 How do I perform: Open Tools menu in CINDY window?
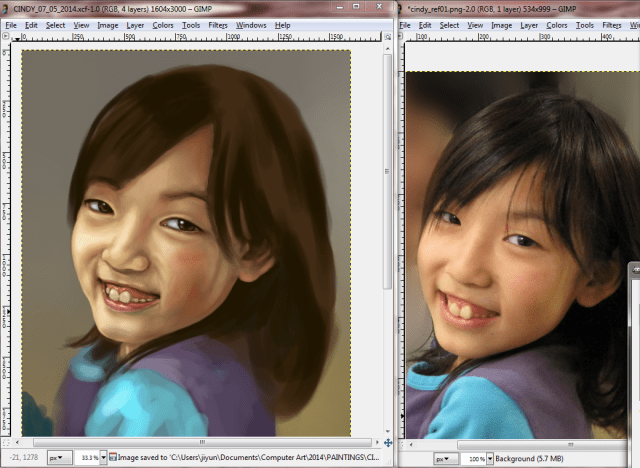click(191, 25)
